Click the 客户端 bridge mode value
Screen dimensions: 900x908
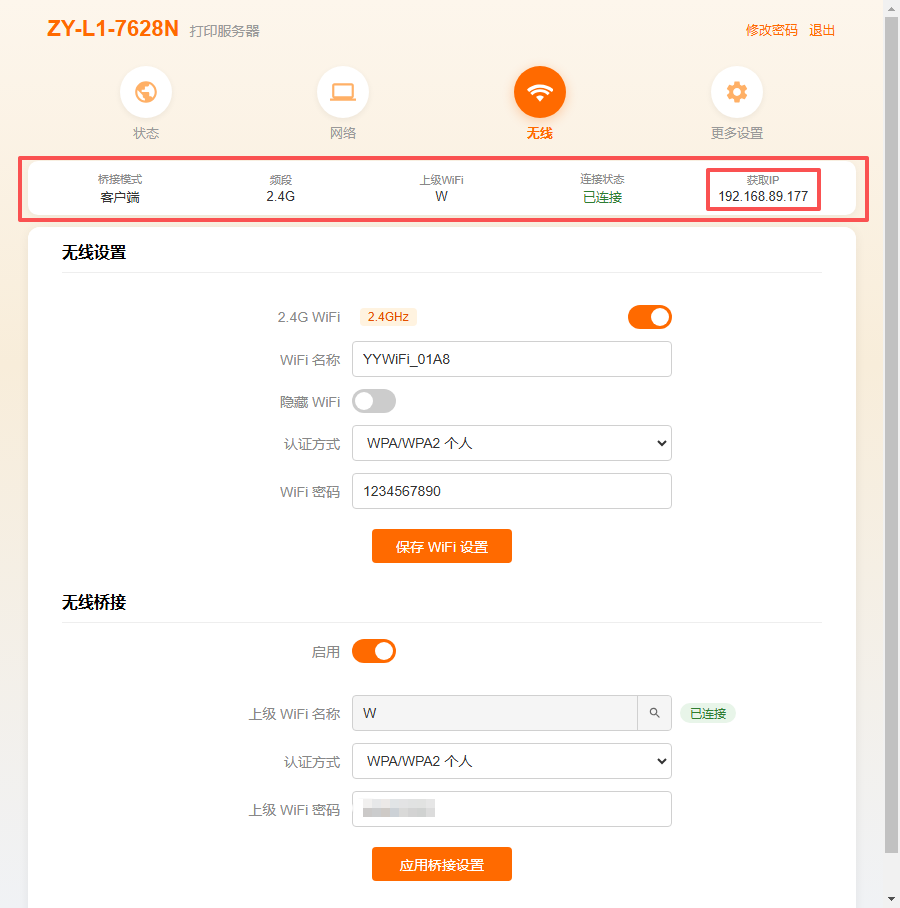coord(120,197)
